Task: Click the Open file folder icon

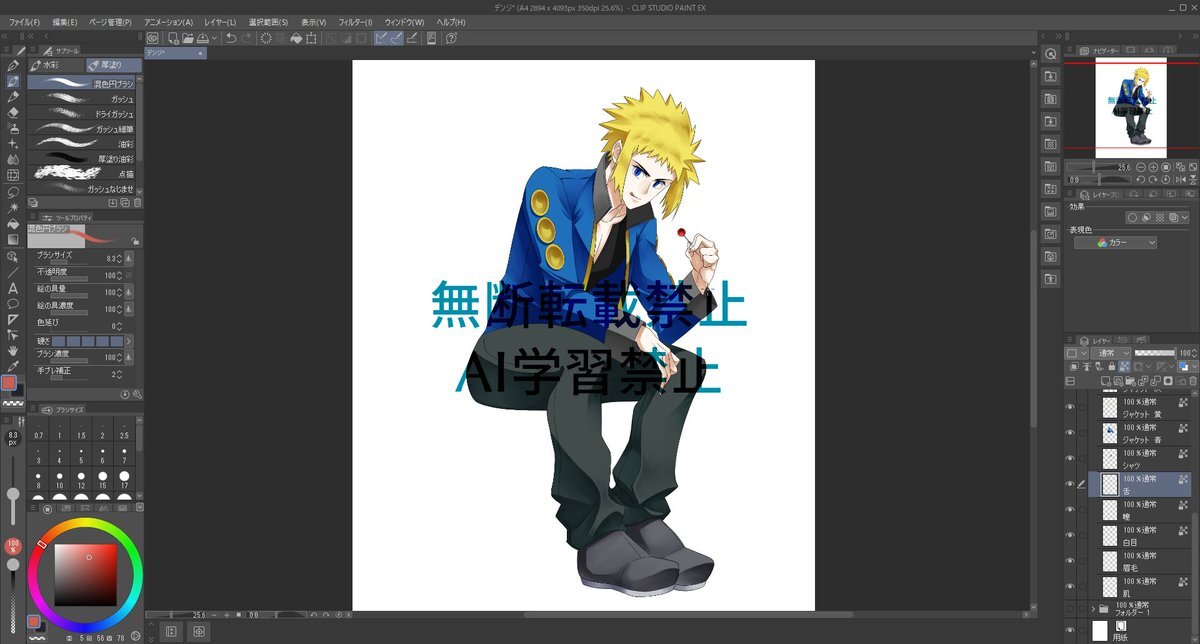Action: [x=187, y=38]
